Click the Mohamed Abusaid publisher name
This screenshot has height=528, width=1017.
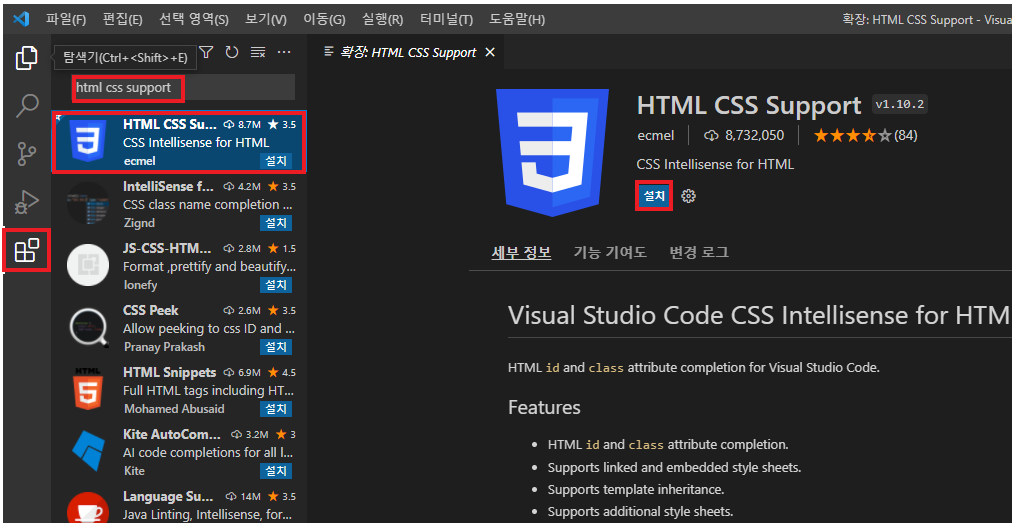tap(174, 409)
